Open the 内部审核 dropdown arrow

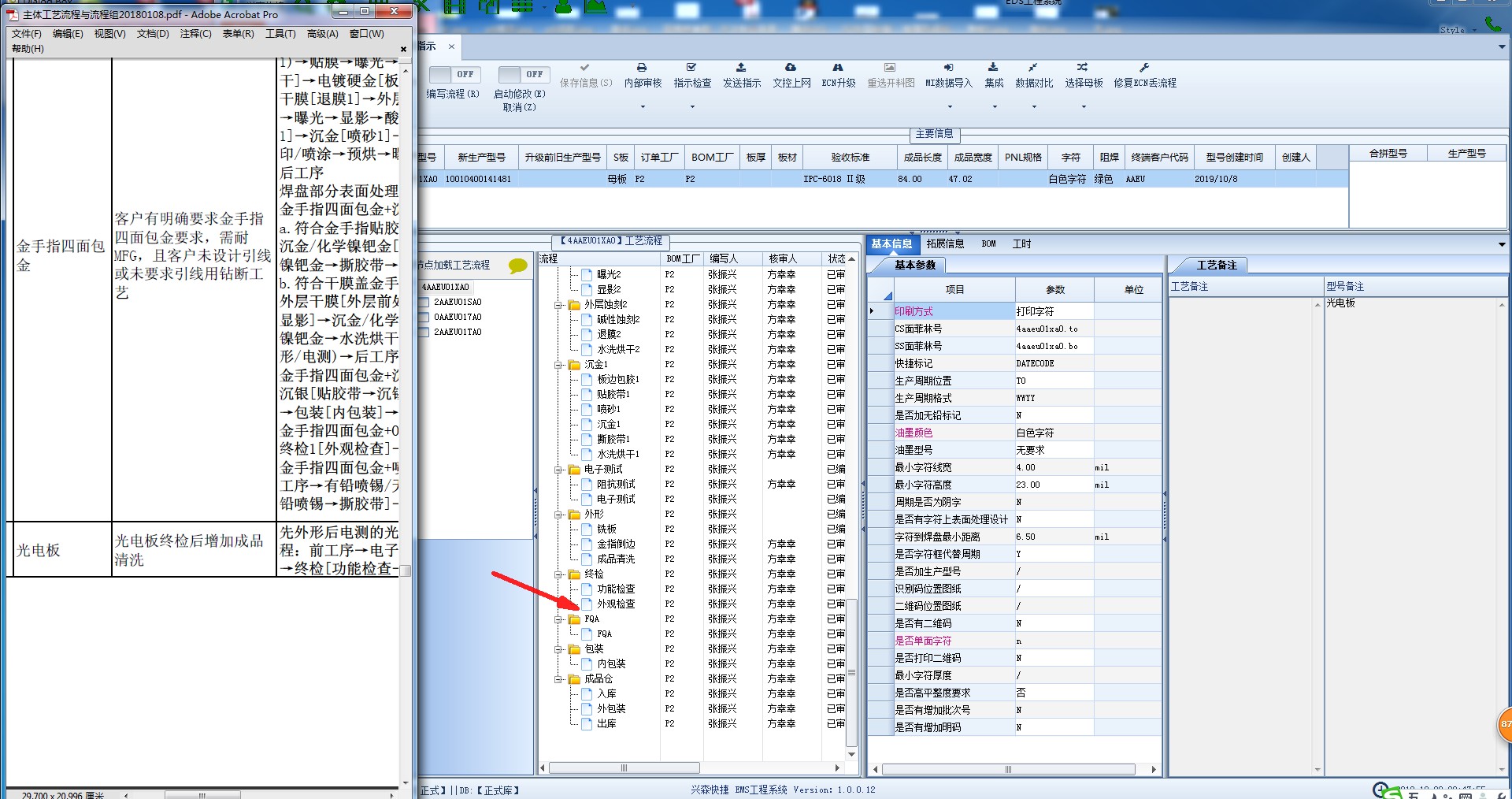643,107
